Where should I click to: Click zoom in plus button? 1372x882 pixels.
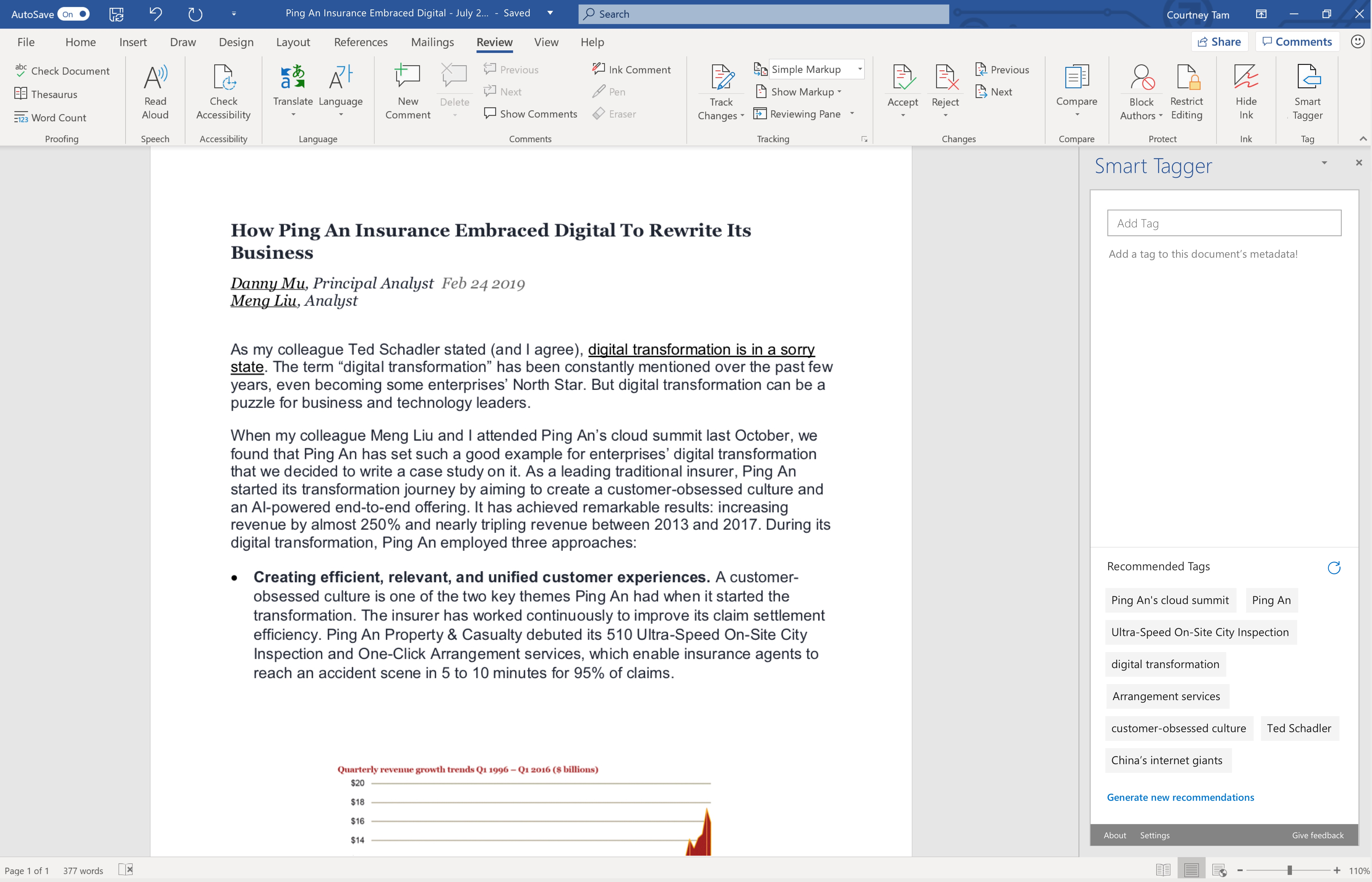(x=1337, y=870)
